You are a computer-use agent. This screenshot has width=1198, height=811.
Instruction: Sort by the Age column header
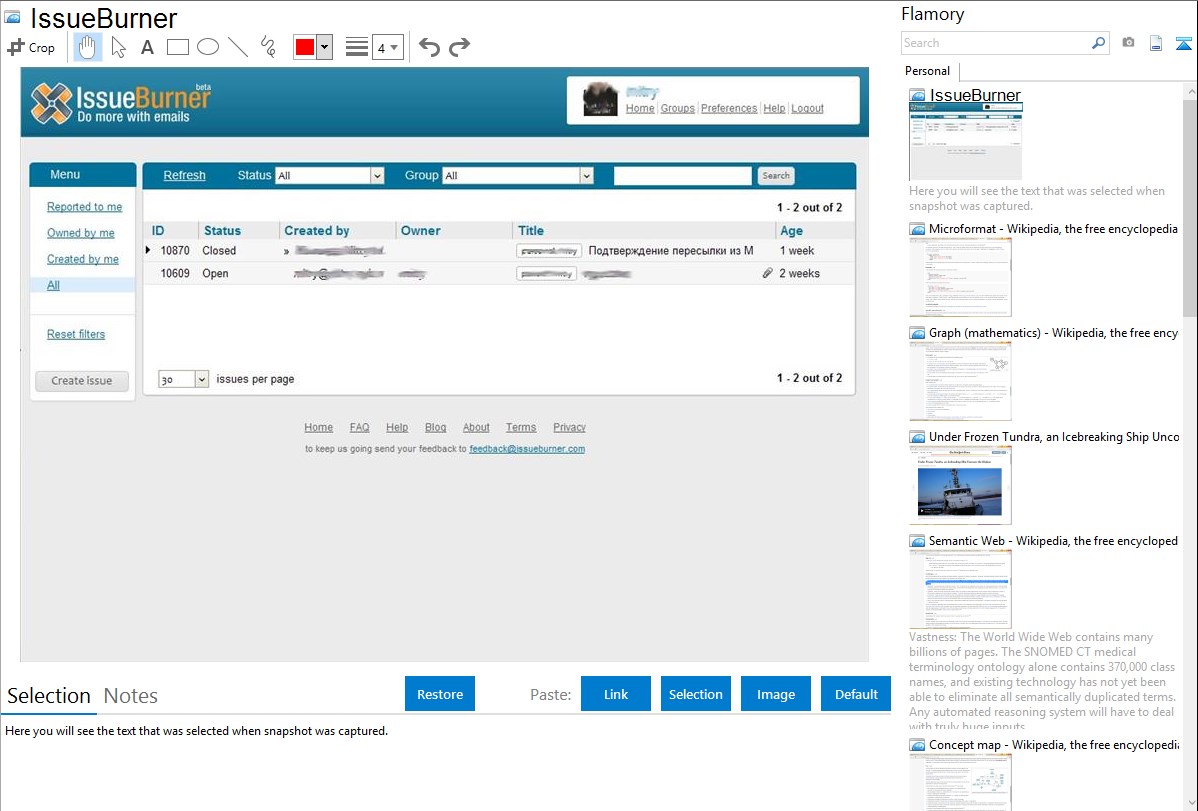(x=791, y=230)
